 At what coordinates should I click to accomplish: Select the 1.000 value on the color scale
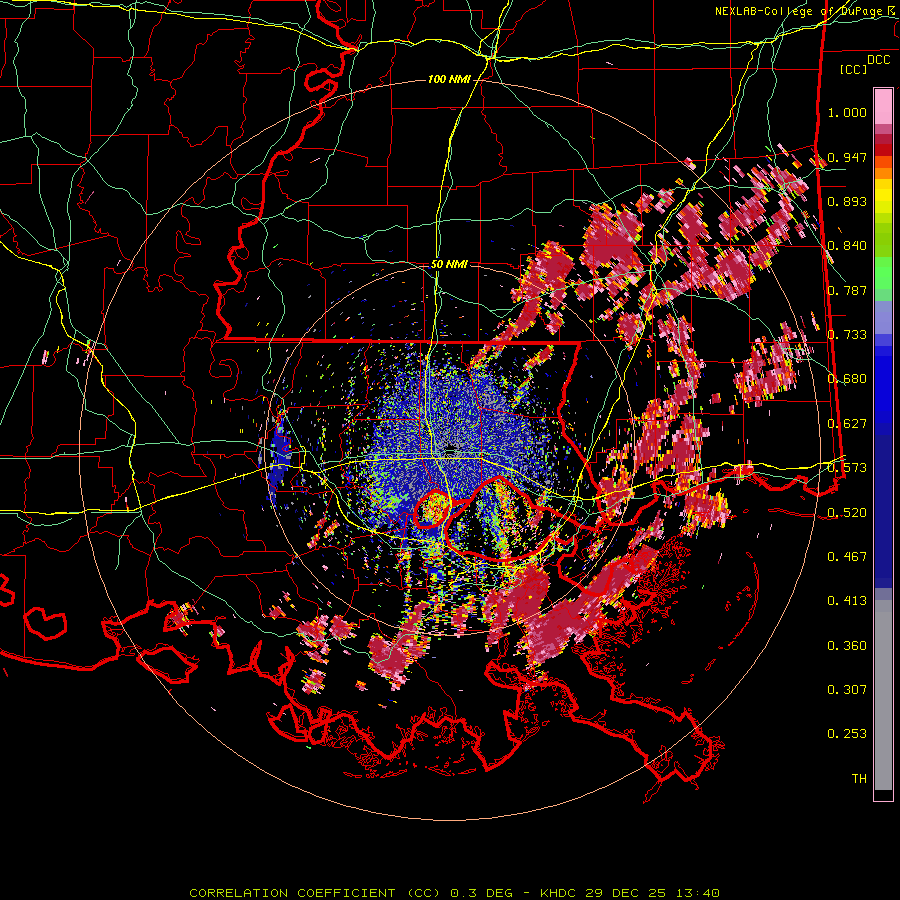[x=847, y=112]
